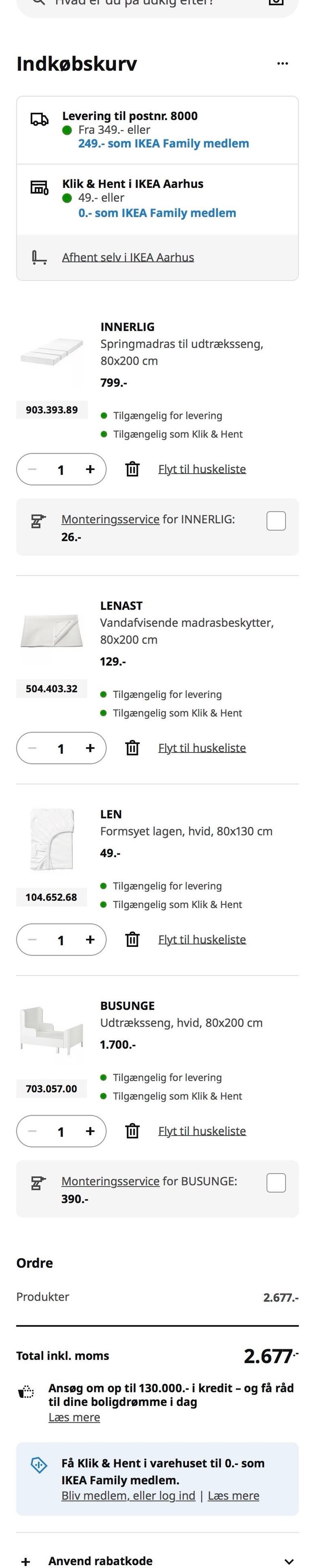Open the three-dot cart options menu

point(282,63)
